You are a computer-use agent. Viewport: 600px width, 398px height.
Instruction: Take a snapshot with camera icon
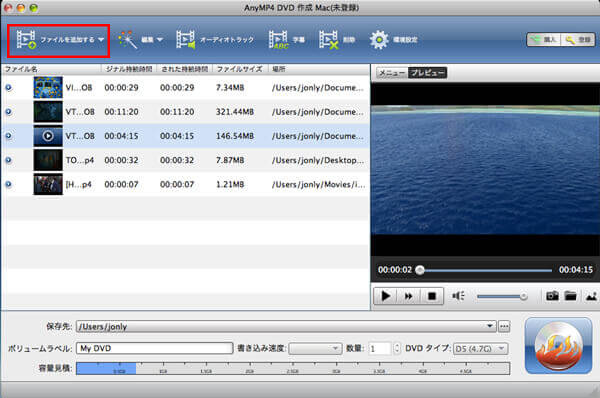pyautogui.click(x=552, y=296)
